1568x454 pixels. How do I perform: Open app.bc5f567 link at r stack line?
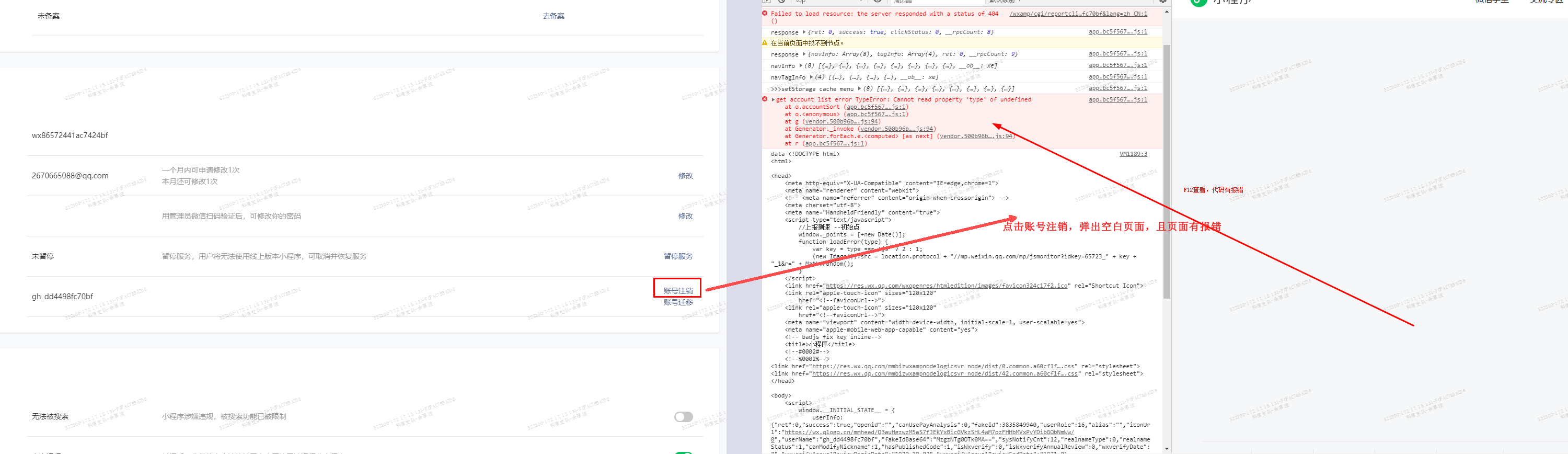coord(835,143)
